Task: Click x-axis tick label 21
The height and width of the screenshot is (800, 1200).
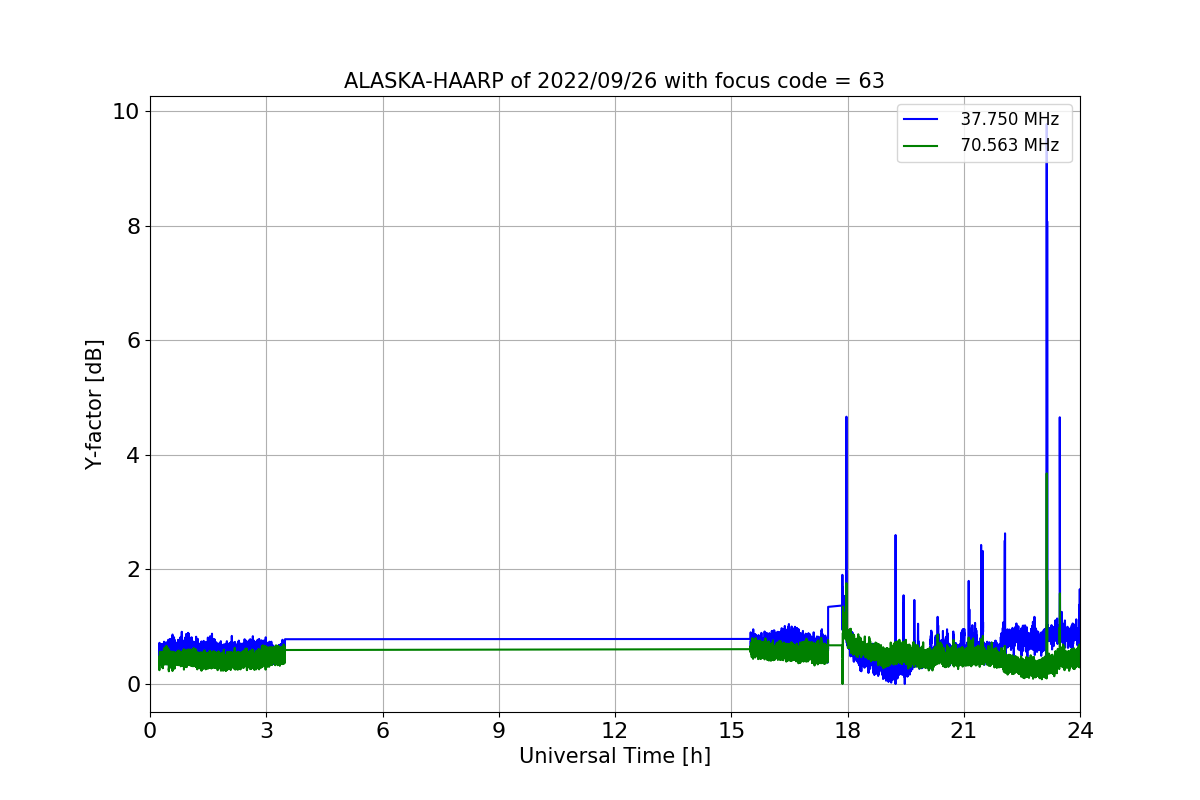Action: 963,731
